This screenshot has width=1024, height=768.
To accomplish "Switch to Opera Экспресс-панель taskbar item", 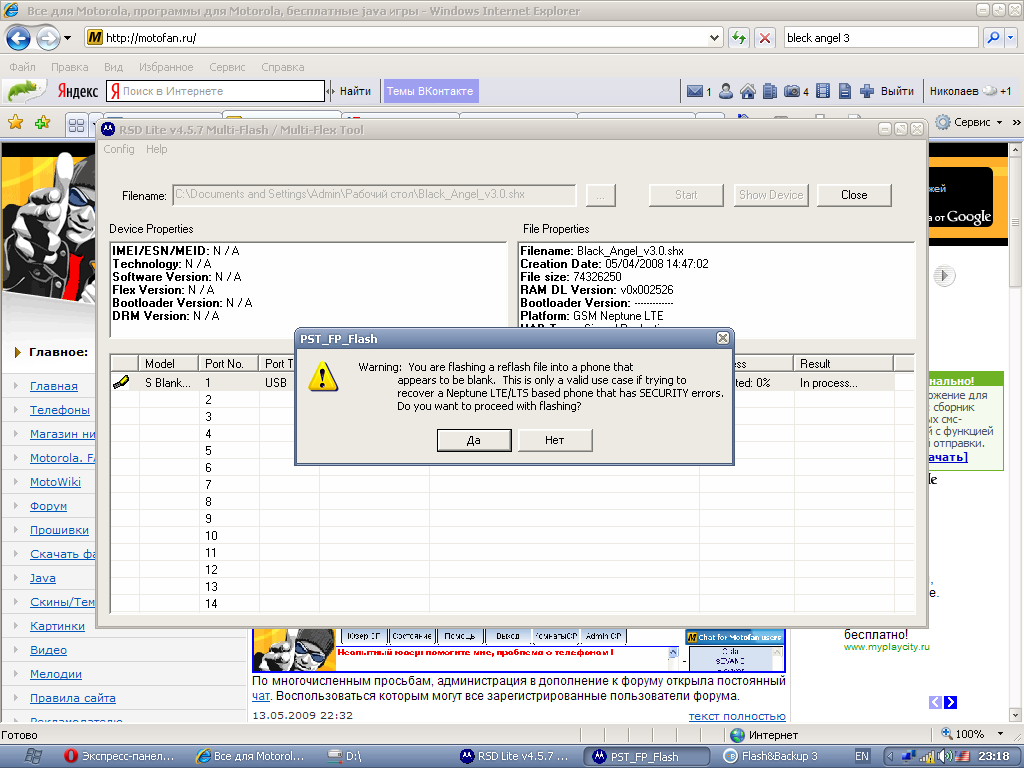I will click(x=121, y=756).
